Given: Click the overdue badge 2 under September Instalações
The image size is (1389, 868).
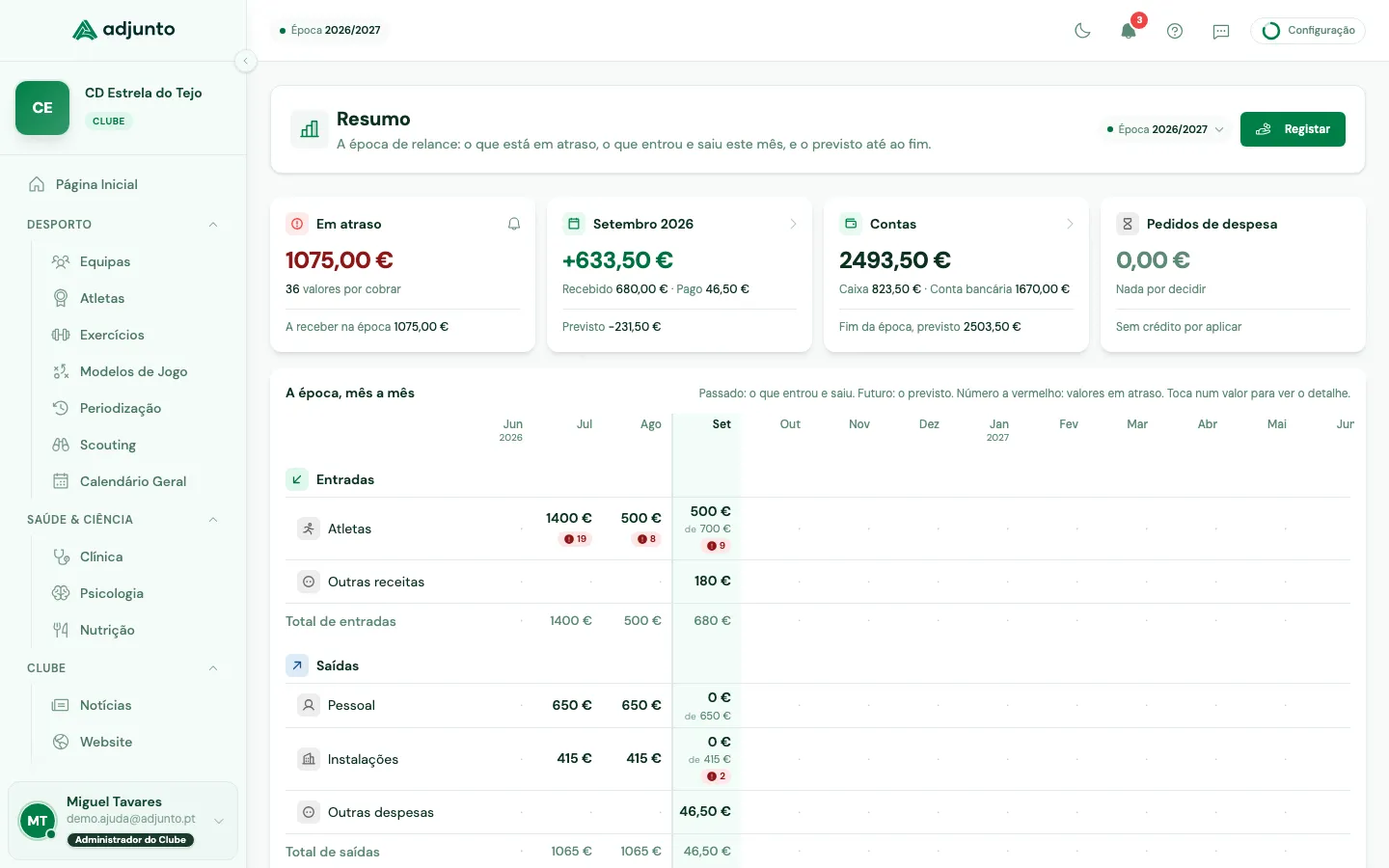Looking at the screenshot, I should [x=717, y=776].
